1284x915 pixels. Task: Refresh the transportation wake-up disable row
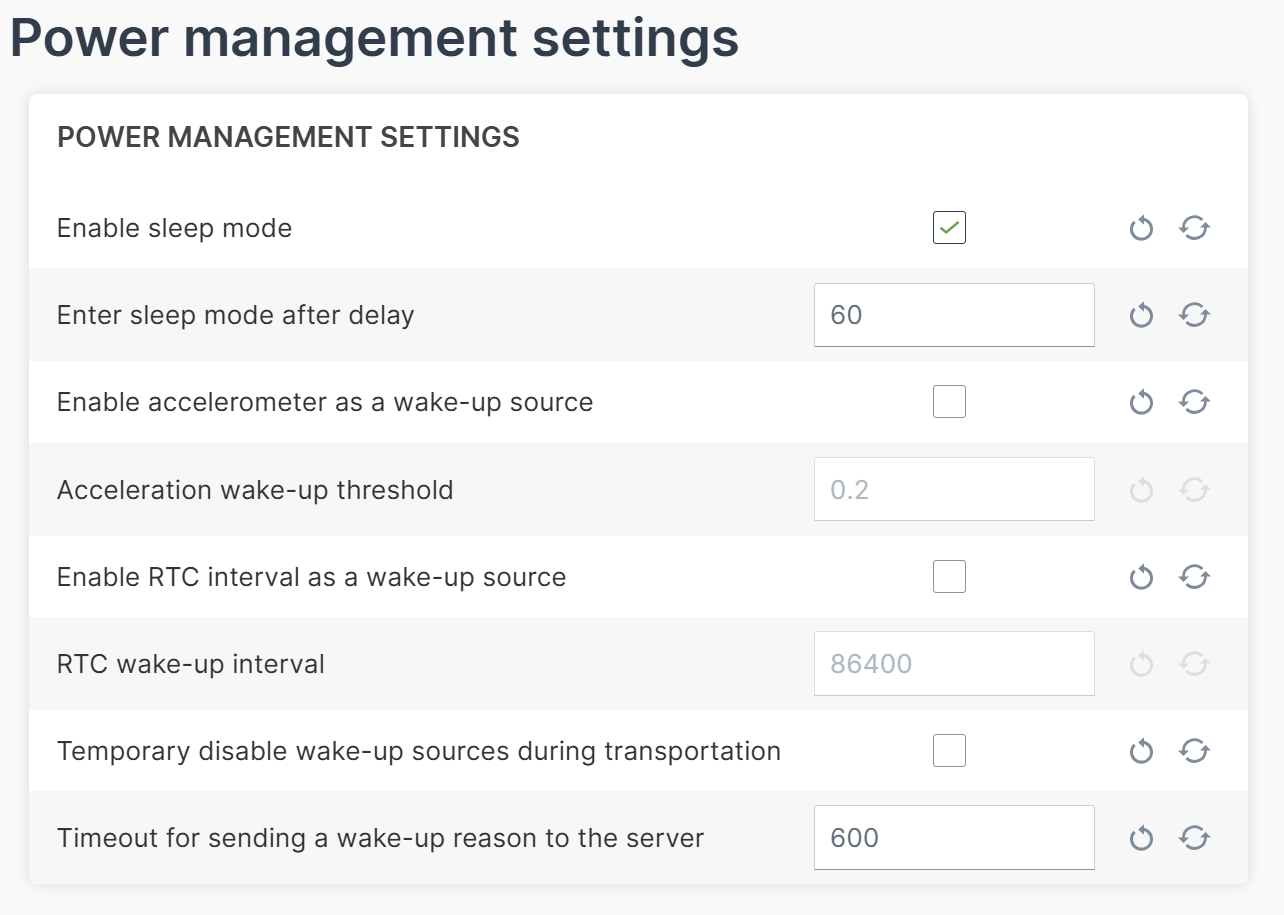point(1194,751)
